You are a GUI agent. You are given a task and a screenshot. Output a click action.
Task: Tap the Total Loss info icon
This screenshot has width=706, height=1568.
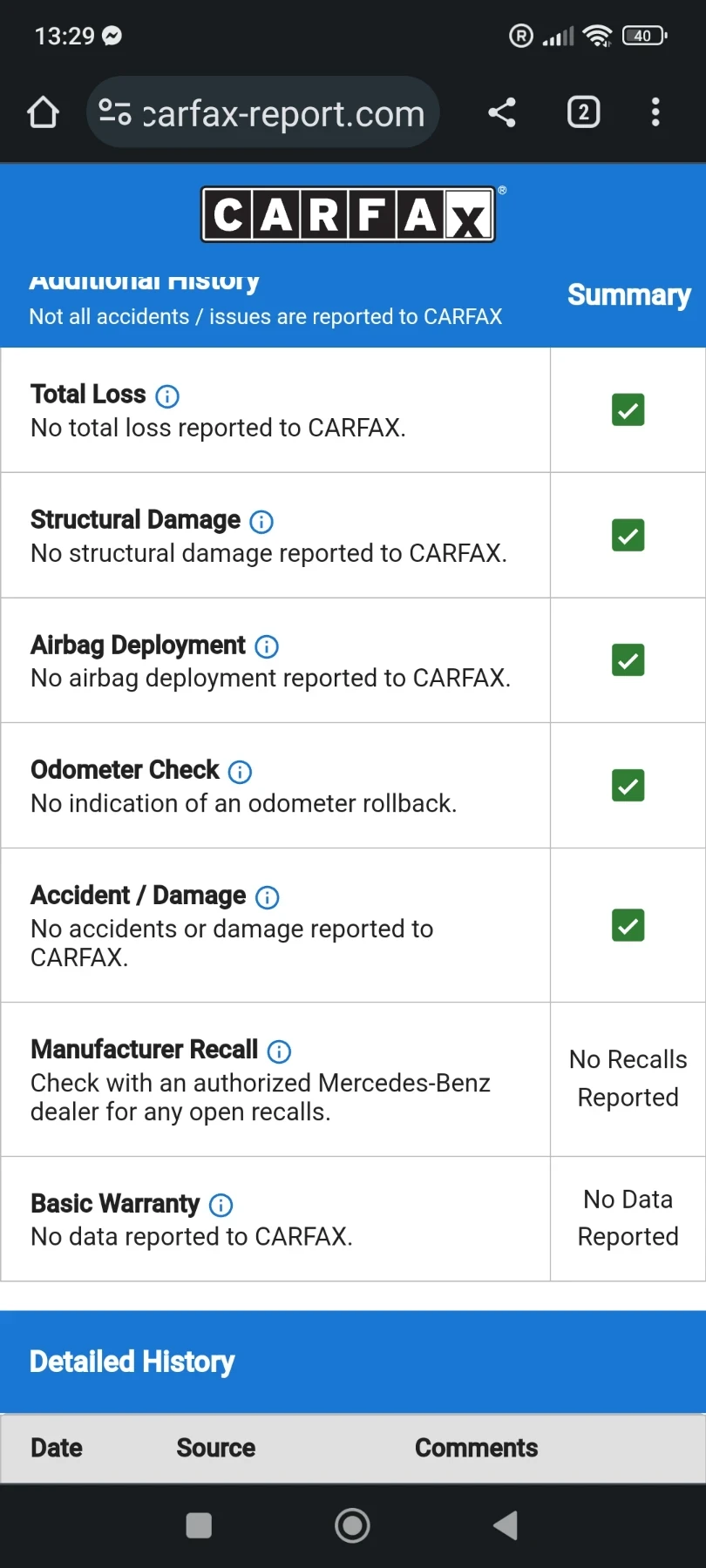(x=167, y=396)
